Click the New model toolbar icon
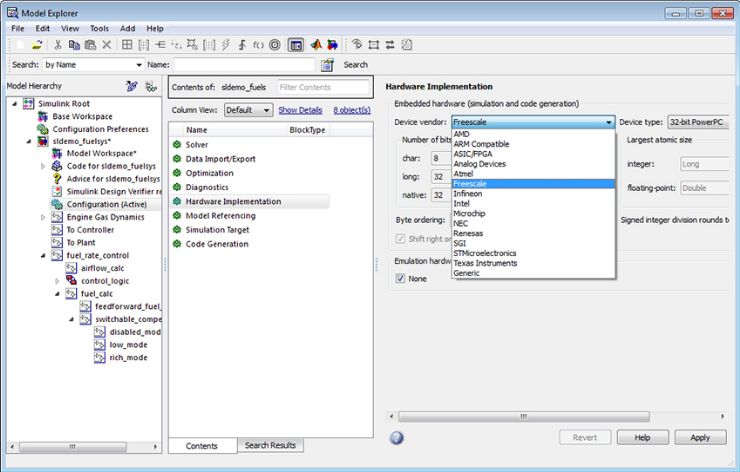Screen dimensions: 740x472 [x=20, y=45]
